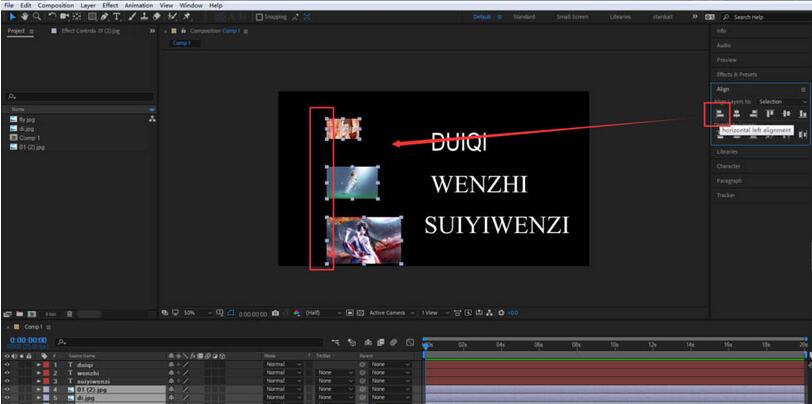Screen dimensions: 812x404
Task: Take a snapshot with the camera icon
Action: [275, 313]
